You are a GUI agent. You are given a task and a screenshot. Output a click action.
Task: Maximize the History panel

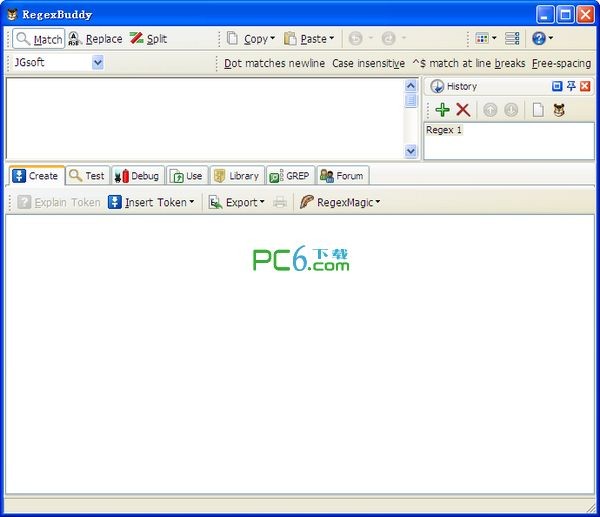tap(557, 86)
